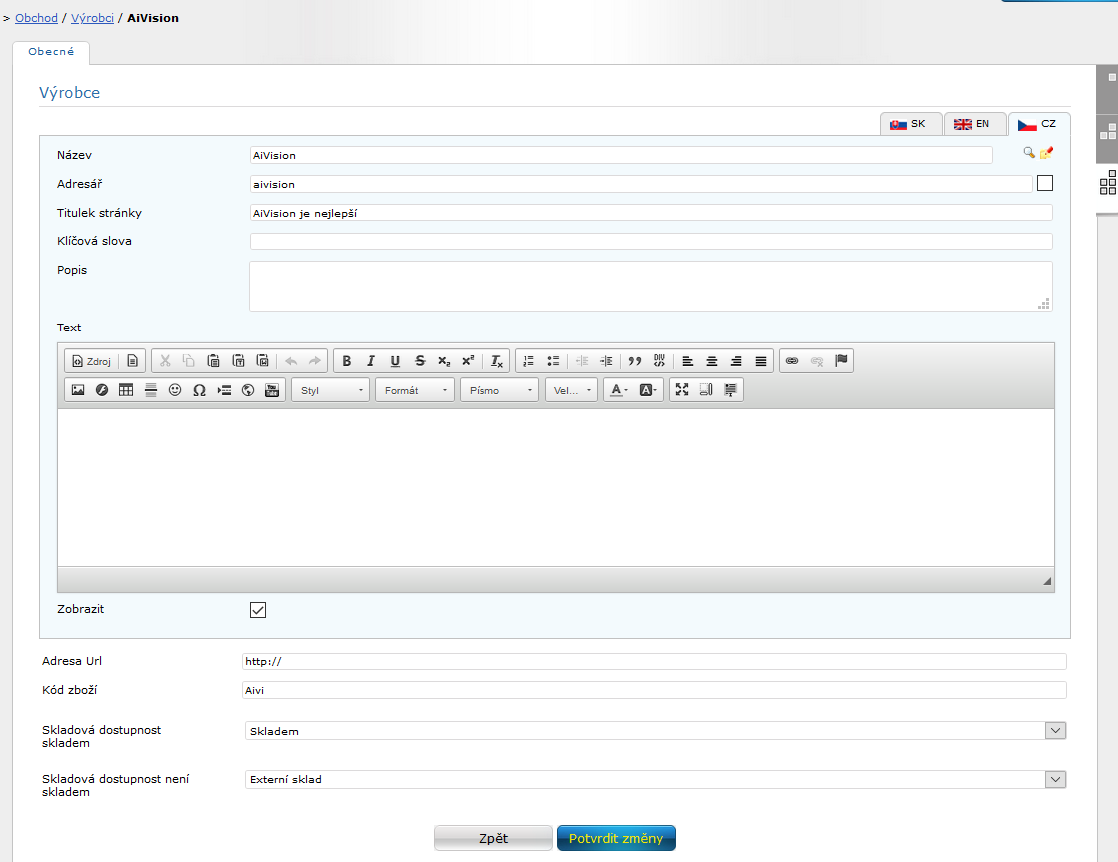Expand Skladová dostupnost není skladem dropdown

click(x=1055, y=779)
